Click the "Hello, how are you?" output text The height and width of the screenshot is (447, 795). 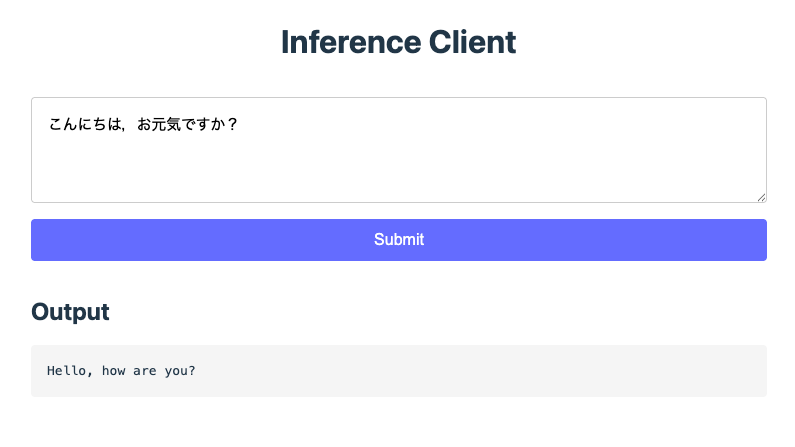pyautogui.click(x=121, y=371)
